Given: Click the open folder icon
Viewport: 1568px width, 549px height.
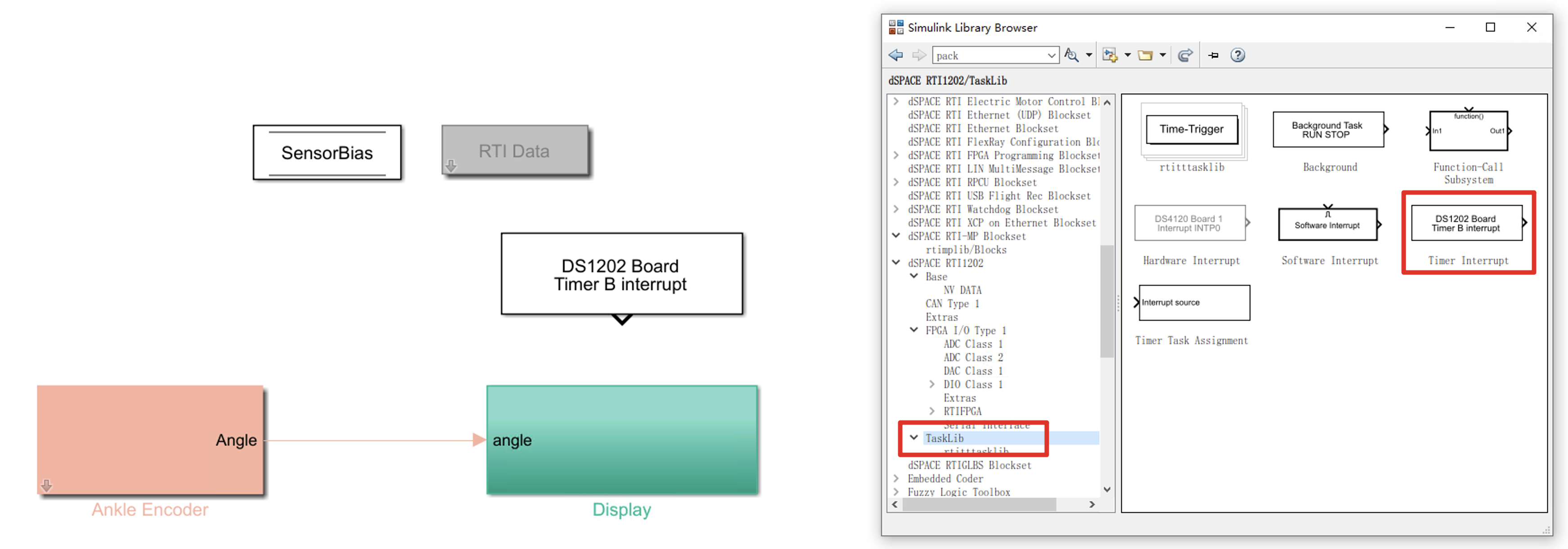Looking at the screenshot, I should 1145,55.
